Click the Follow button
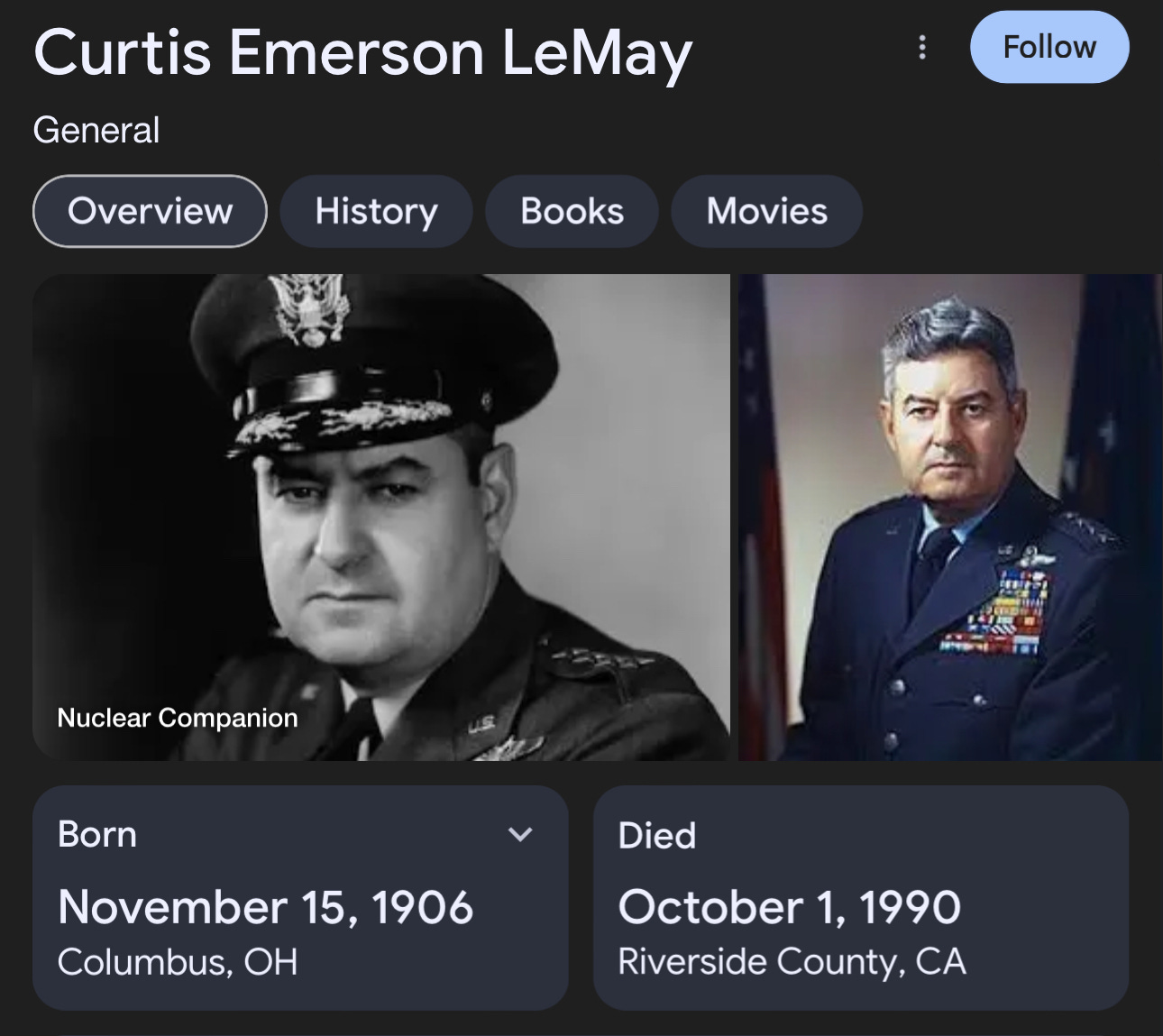This screenshot has width=1163, height=1036. (x=1049, y=47)
